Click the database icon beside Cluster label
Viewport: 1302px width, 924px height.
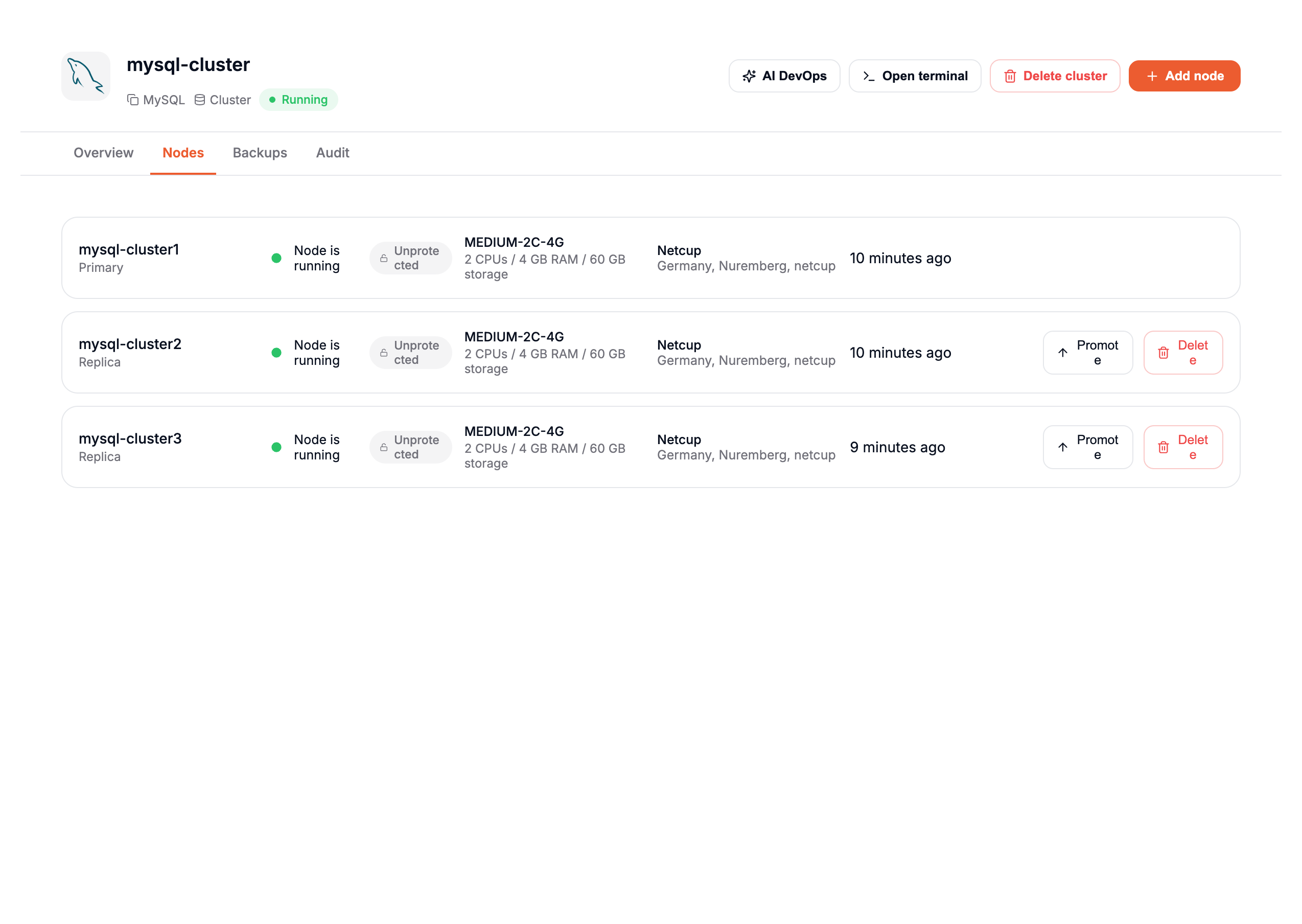200,100
